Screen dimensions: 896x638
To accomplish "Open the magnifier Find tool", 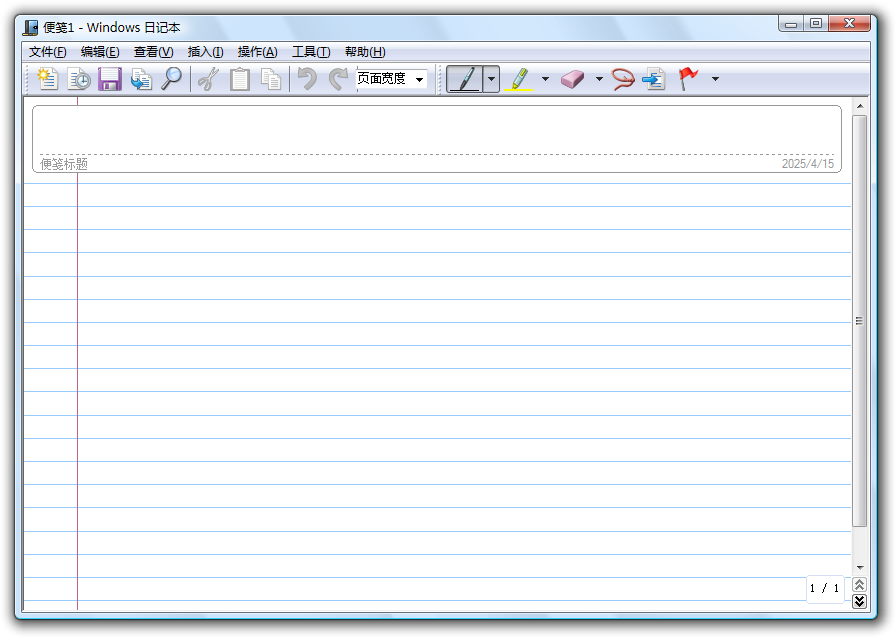I will (171, 79).
